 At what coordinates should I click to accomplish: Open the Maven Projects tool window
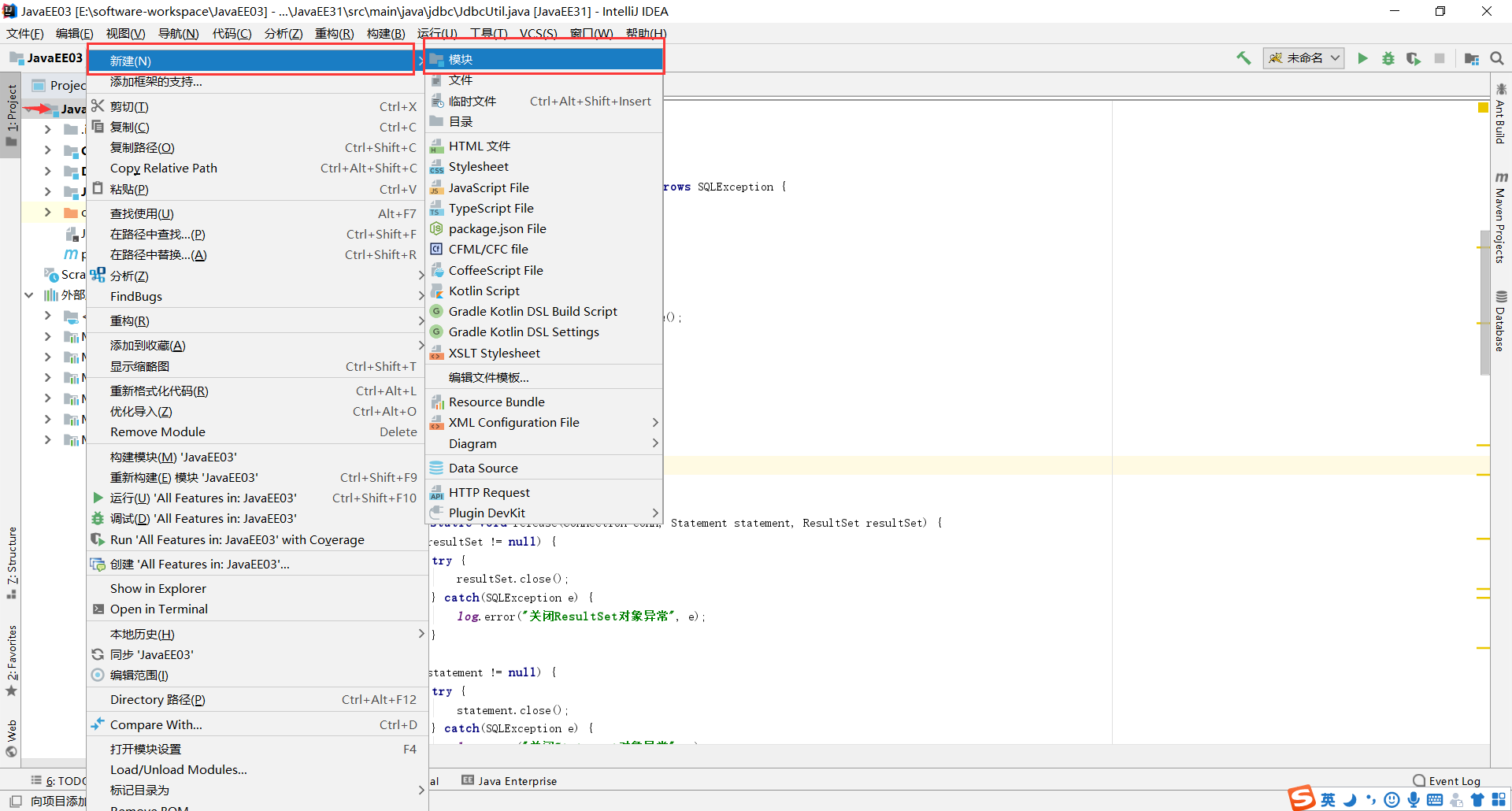click(x=1501, y=217)
